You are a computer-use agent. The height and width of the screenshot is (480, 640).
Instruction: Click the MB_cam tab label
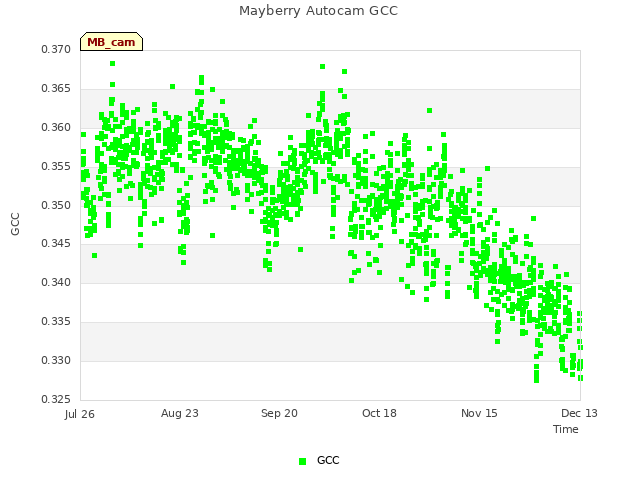(111, 42)
